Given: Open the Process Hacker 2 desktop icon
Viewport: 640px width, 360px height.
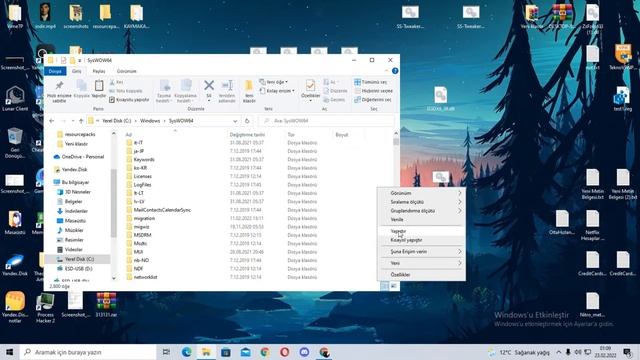Looking at the screenshot, I should [45, 308].
